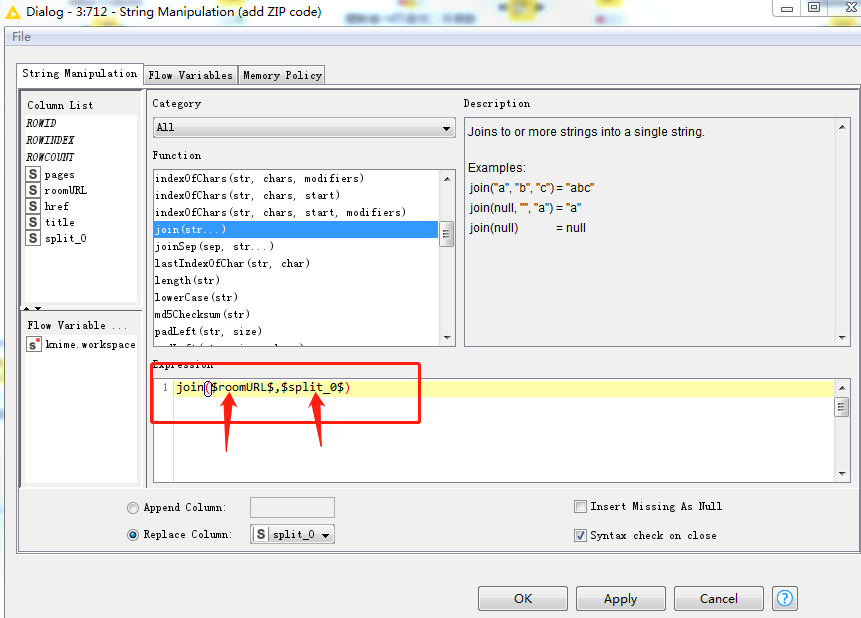Screen dimensions: 861x618
Task: Click the knime.workspace flow variable icon
Action: (x=32, y=344)
